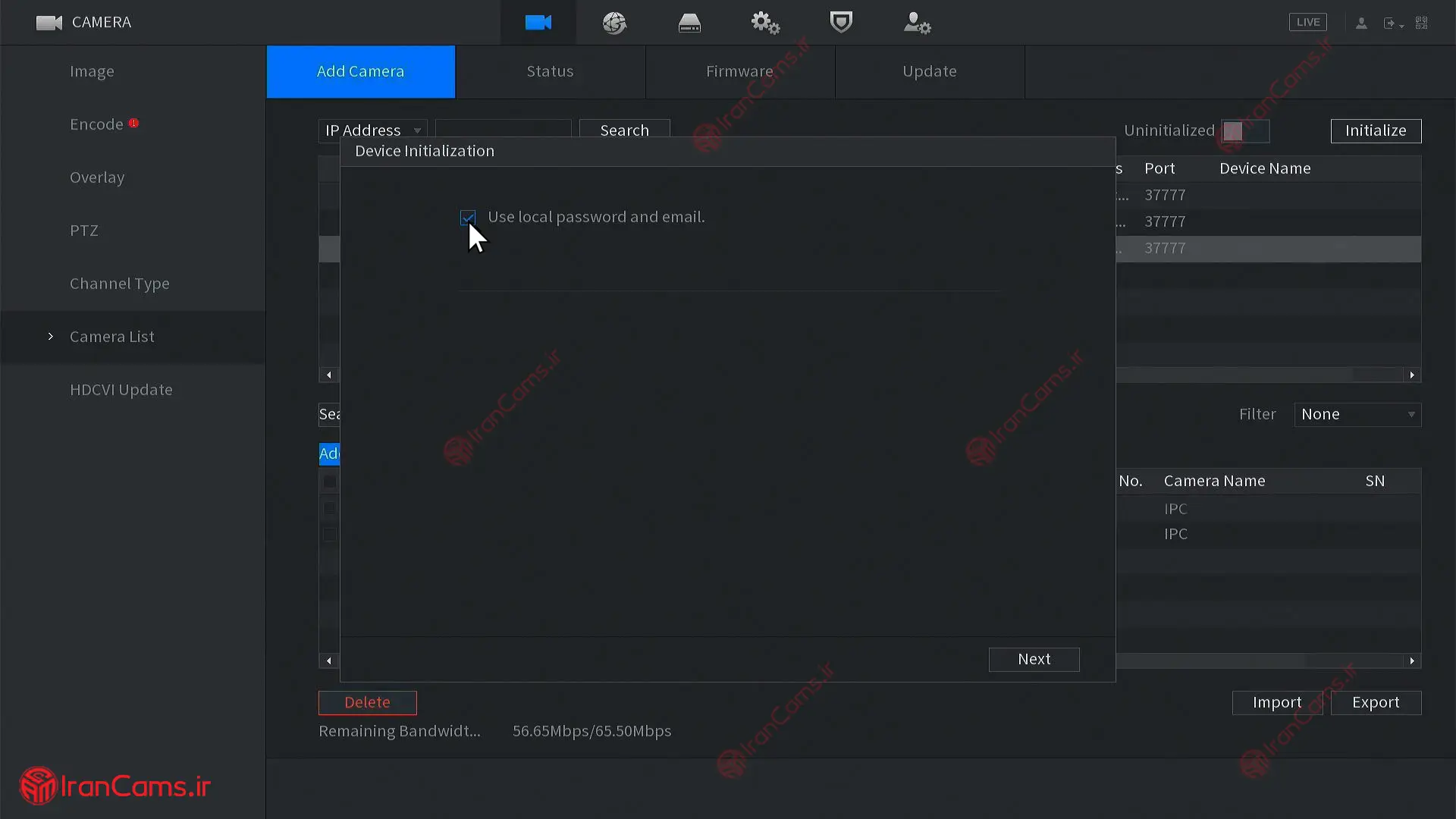Screen dimensions: 1456x819
Task: Switch to the Status tab
Action: pos(550,71)
